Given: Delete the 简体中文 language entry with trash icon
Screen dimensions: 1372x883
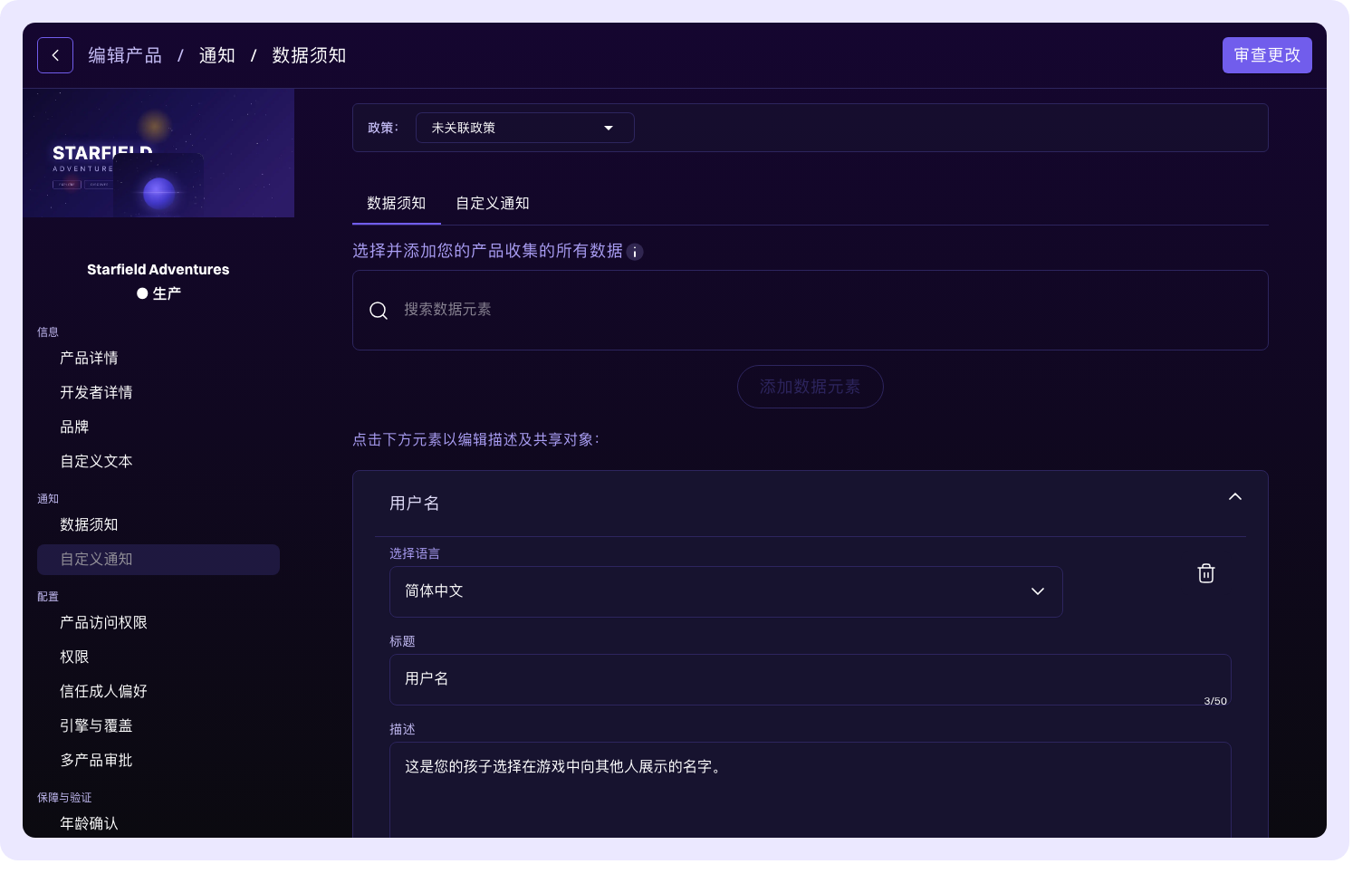Looking at the screenshot, I should (1206, 573).
